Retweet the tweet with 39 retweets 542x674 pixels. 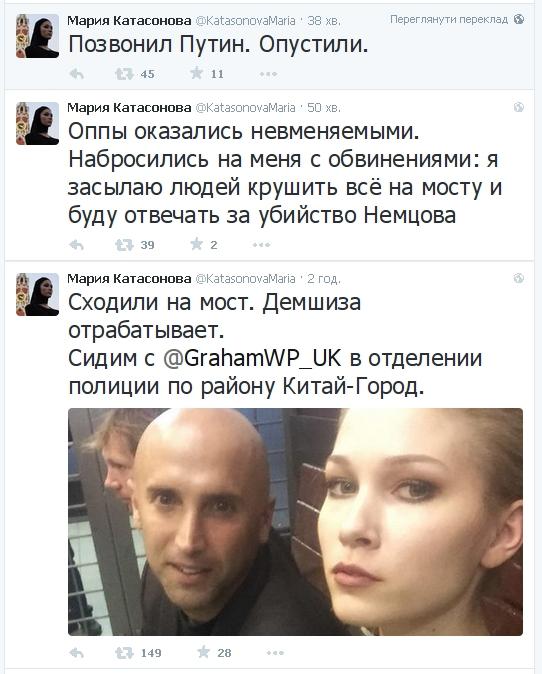(124, 245)
